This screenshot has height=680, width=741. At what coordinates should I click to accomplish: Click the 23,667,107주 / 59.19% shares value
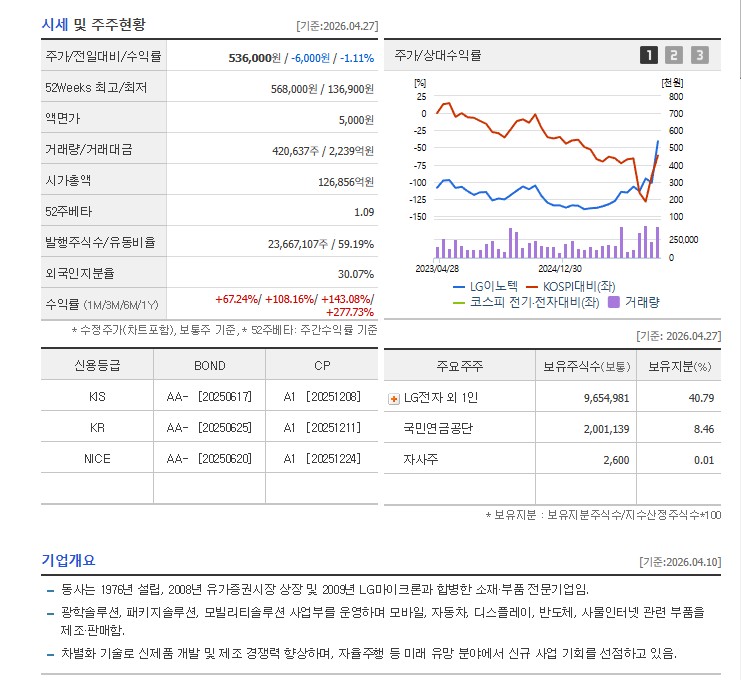(x=321, y=244)
